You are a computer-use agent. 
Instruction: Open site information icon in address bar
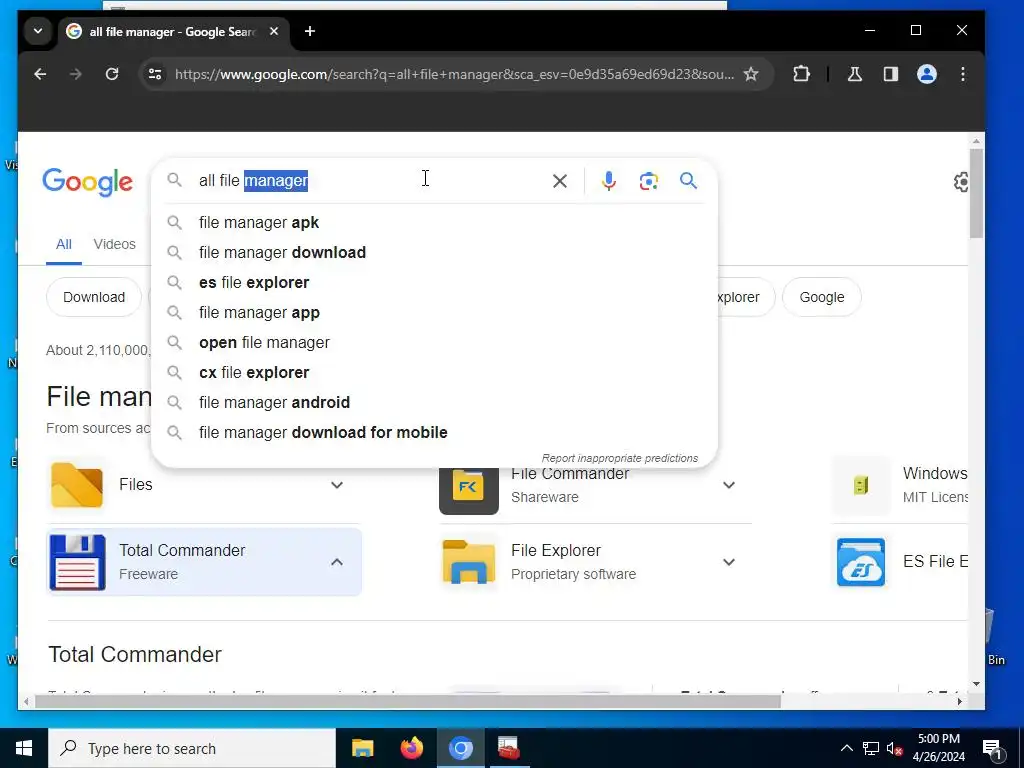(155, 74)
